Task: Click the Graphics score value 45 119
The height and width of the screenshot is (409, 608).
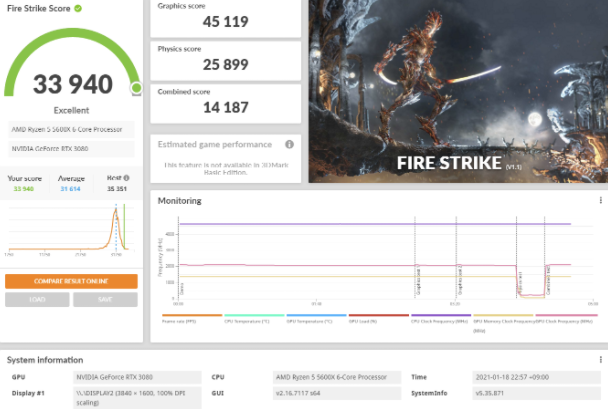Action: (226, 22)
